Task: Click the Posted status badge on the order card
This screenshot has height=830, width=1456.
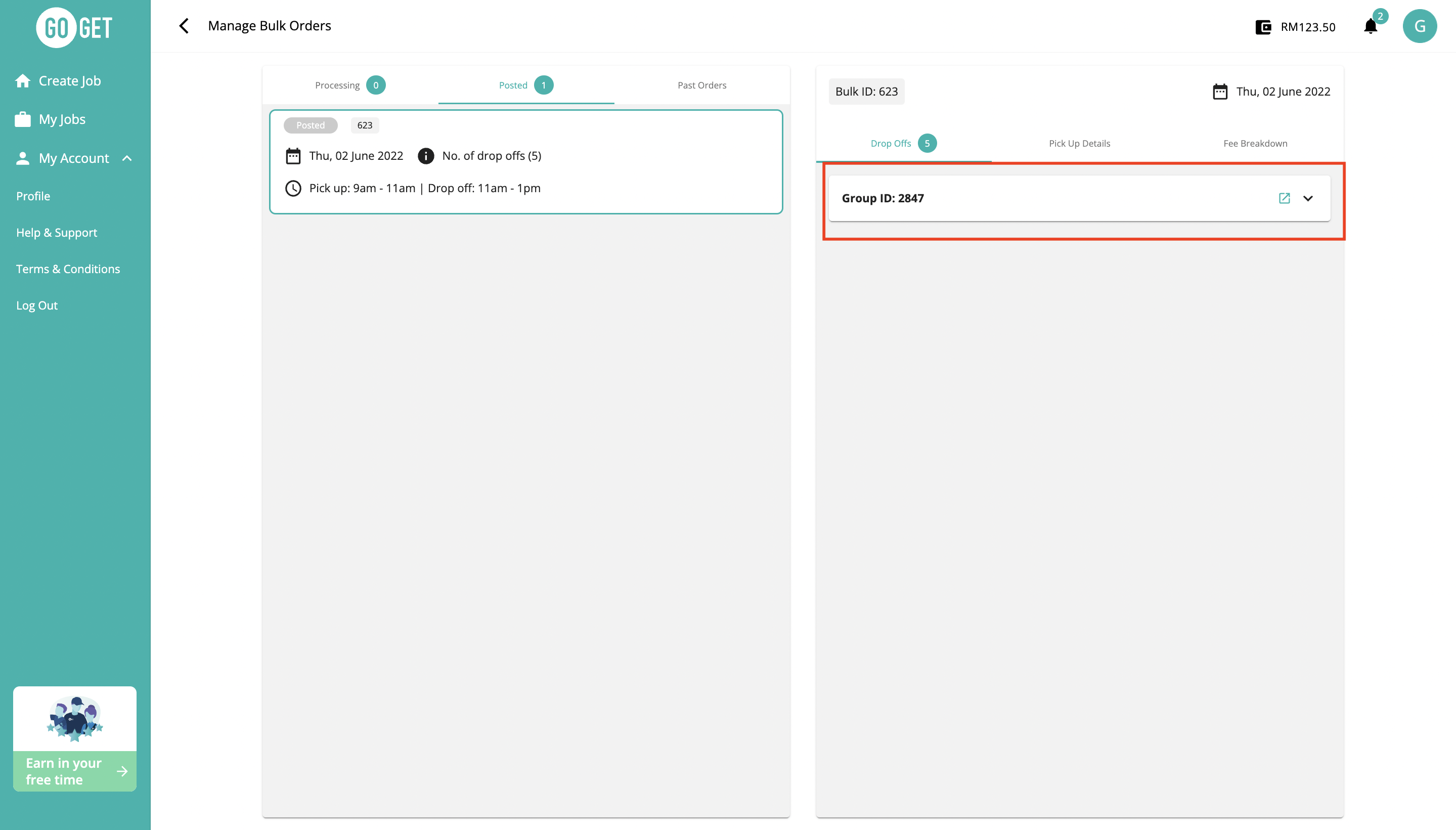Action: coord(310,125)
